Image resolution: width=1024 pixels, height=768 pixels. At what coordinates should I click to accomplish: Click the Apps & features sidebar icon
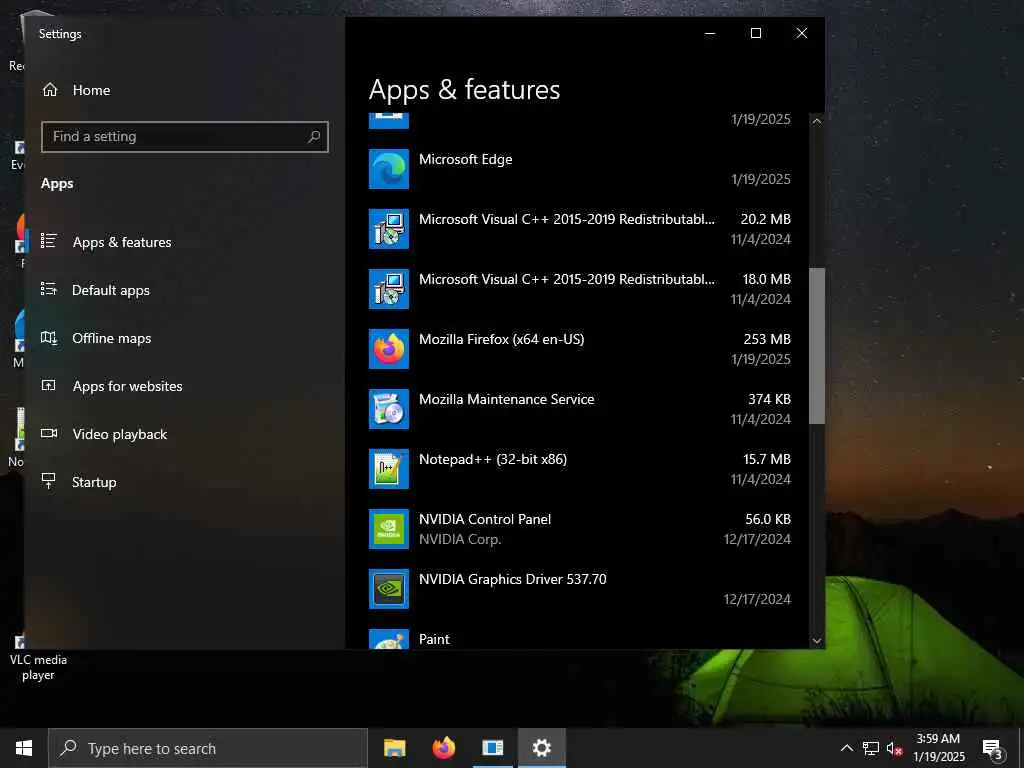coord(49,241)
